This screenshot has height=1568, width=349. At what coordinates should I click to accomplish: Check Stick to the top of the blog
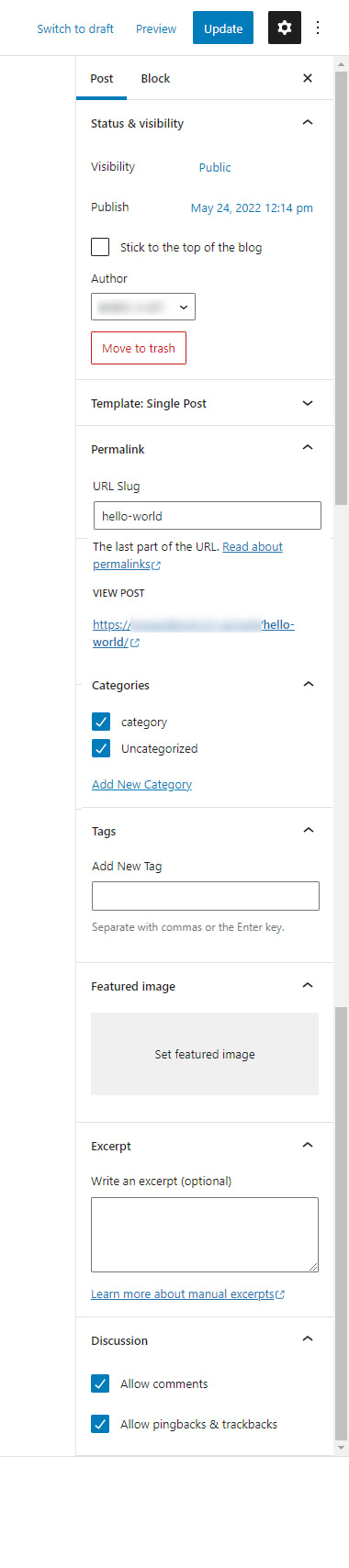(x=100, y=247)
